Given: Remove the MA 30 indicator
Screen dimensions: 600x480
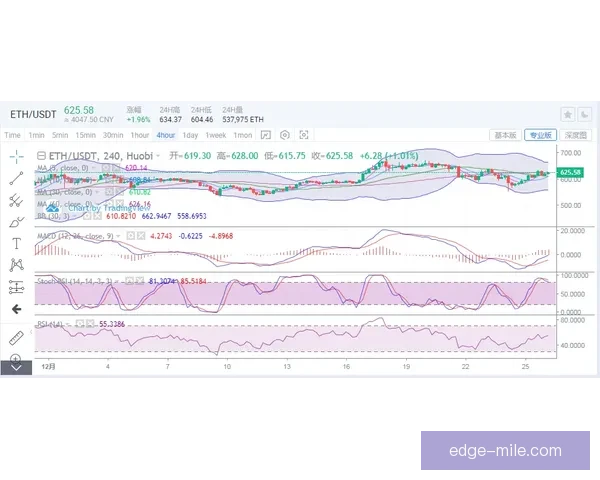Looking at the screenshot, I should [x=120, y=192].
